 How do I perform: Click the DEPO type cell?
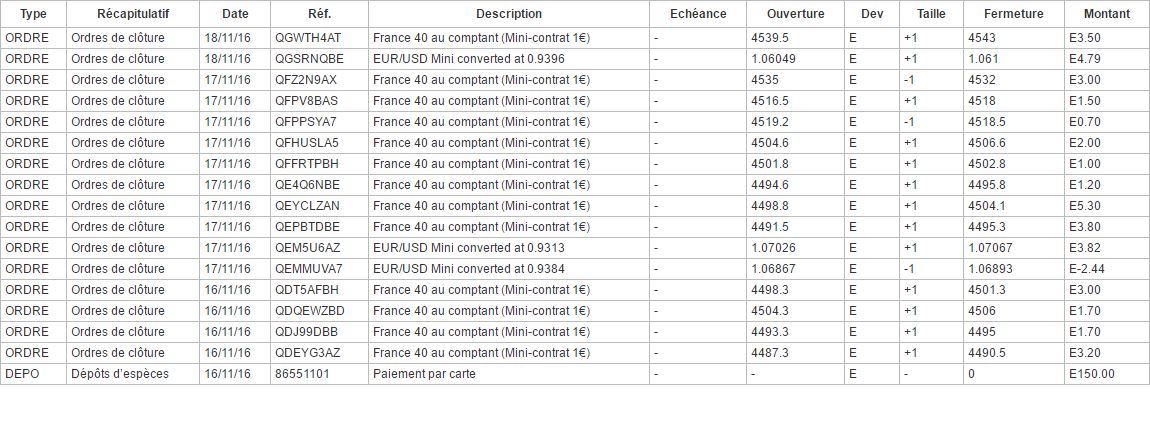coord(23,374)
